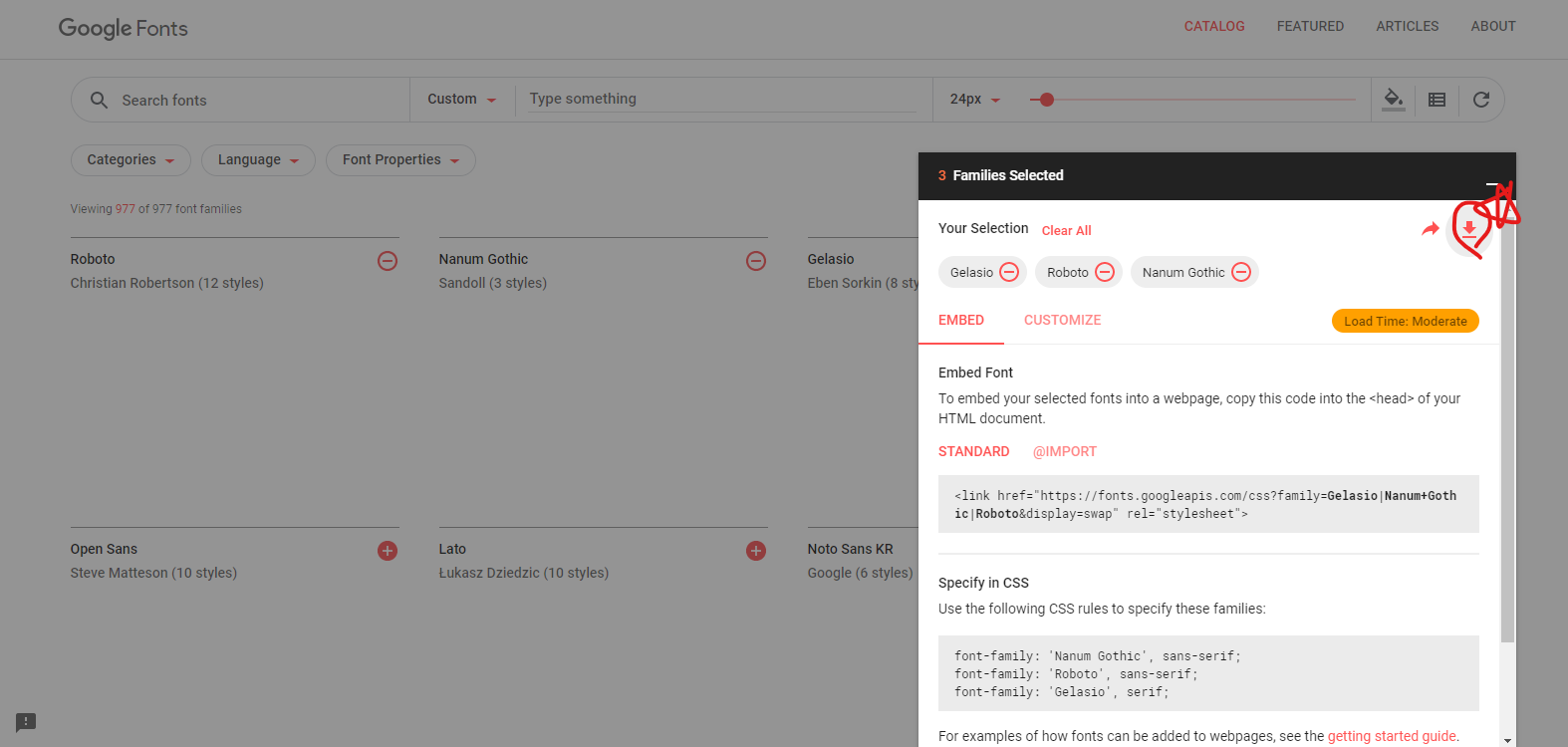1568x747 pixels.
Task: Click the Specify in CSS heading
Action: [983, 583]
